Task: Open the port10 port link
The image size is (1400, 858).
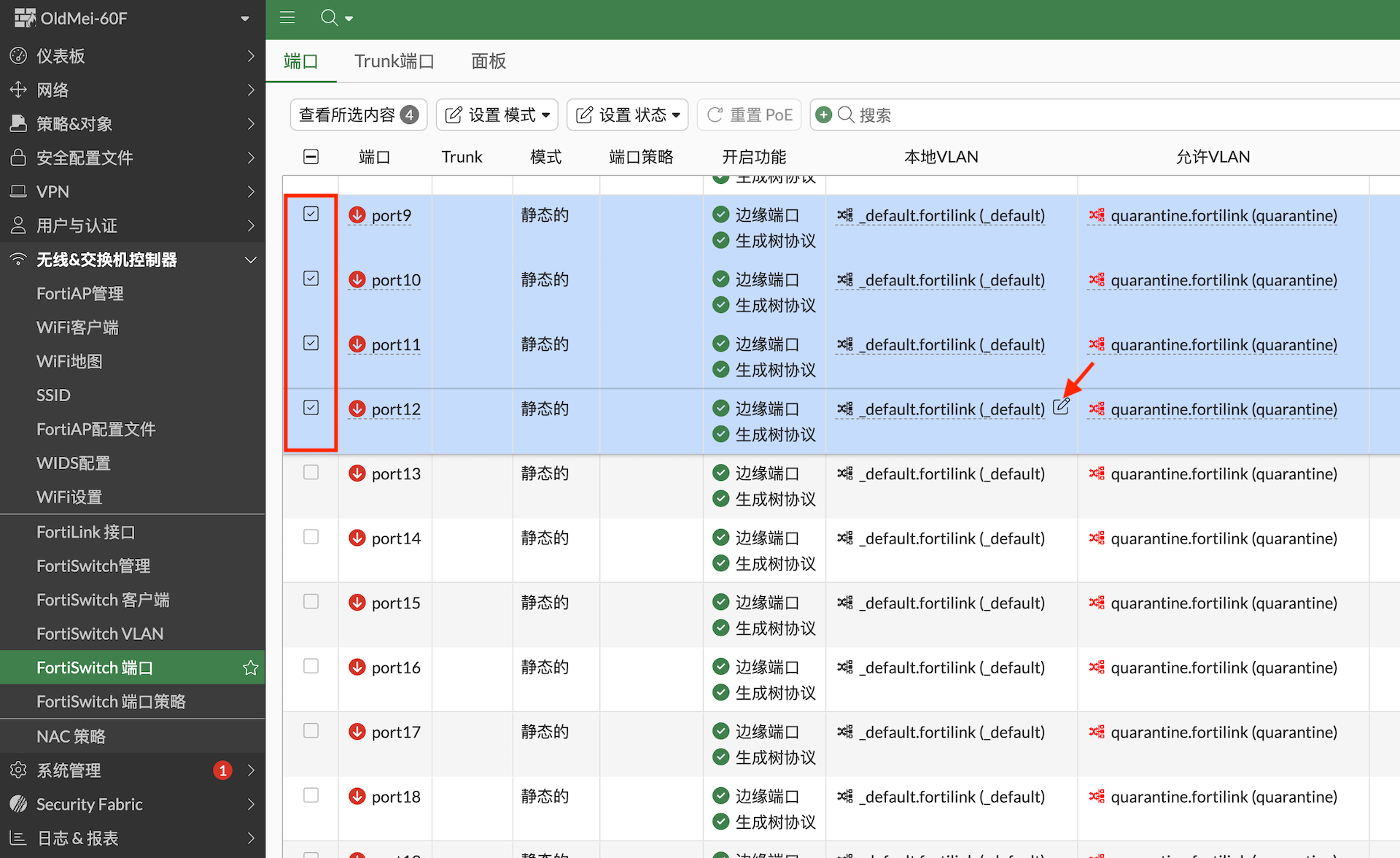Action: tap(396, 280)
